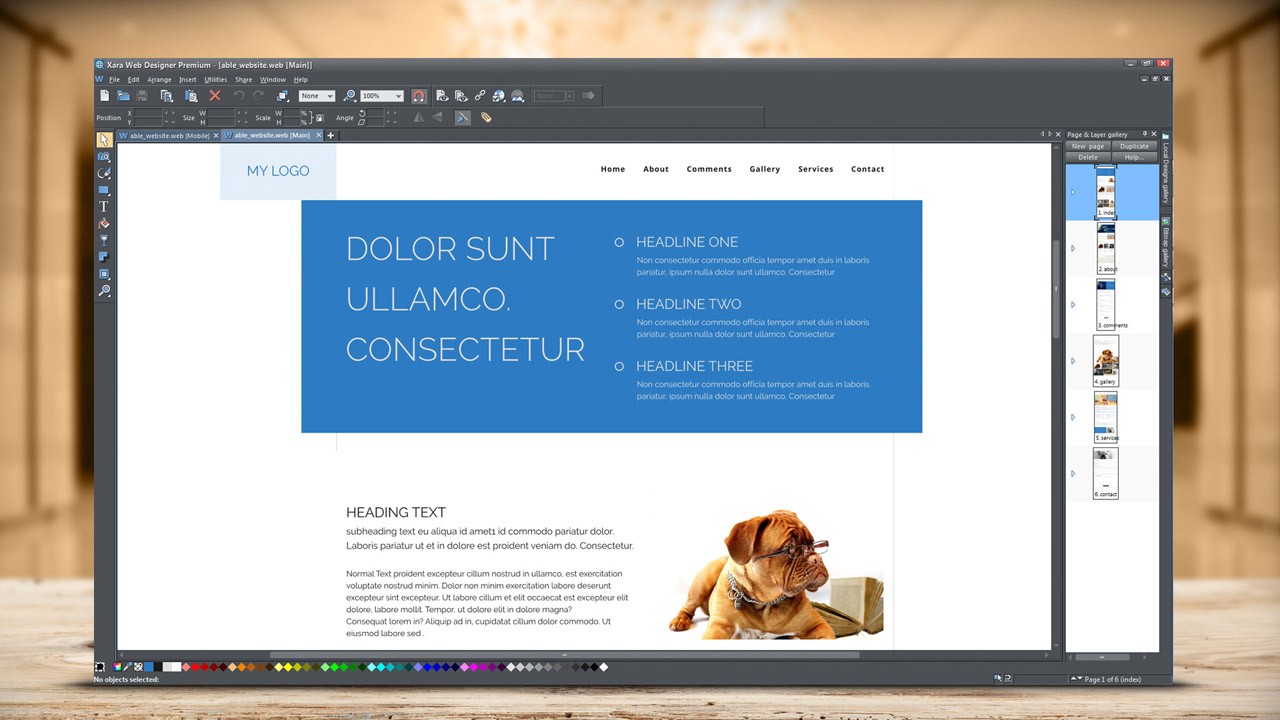The height and width of the screenshot is (720, 1280).
Task: Click the yellow tag Names icon
Action: point(486,117)
